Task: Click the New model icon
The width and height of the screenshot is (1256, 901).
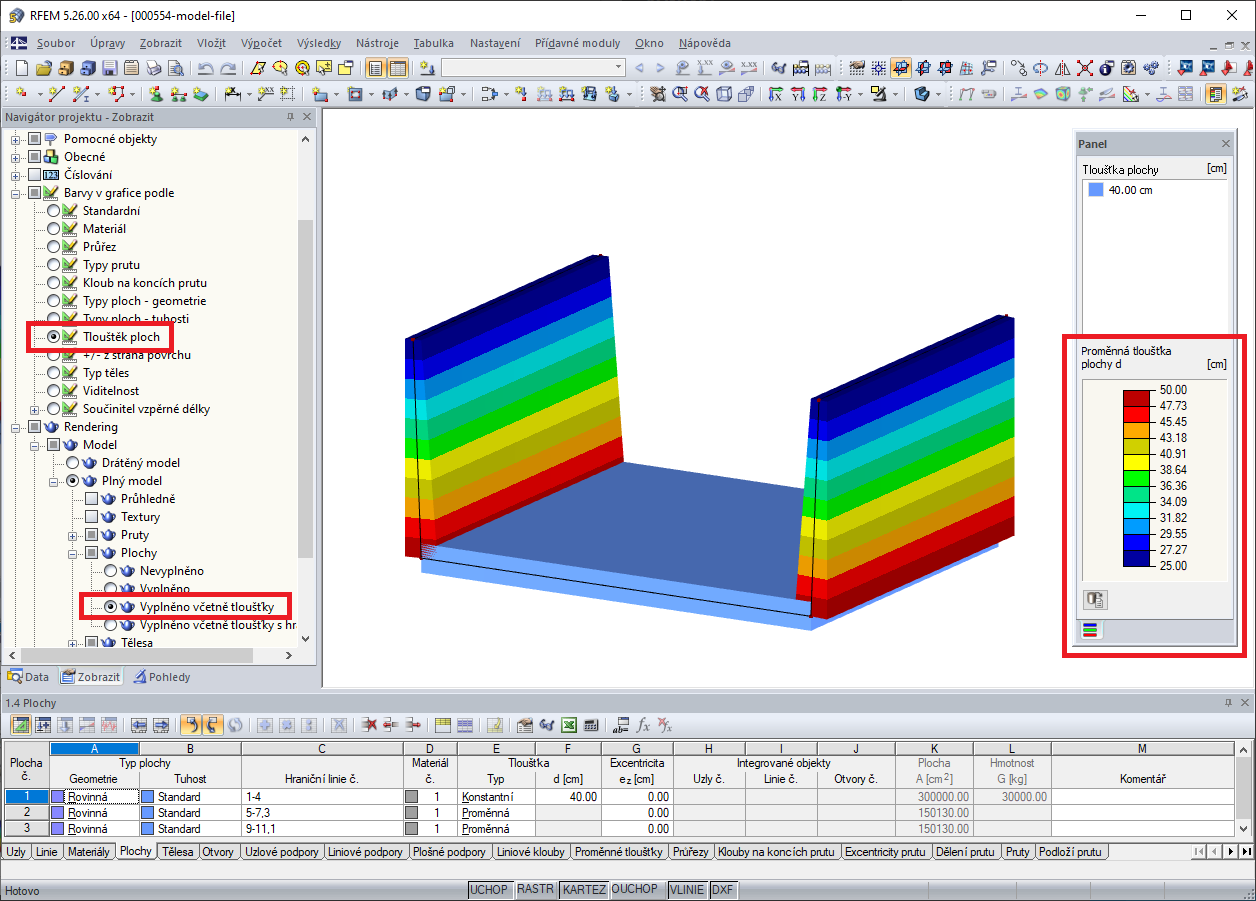Action: (x=21, y=68)
